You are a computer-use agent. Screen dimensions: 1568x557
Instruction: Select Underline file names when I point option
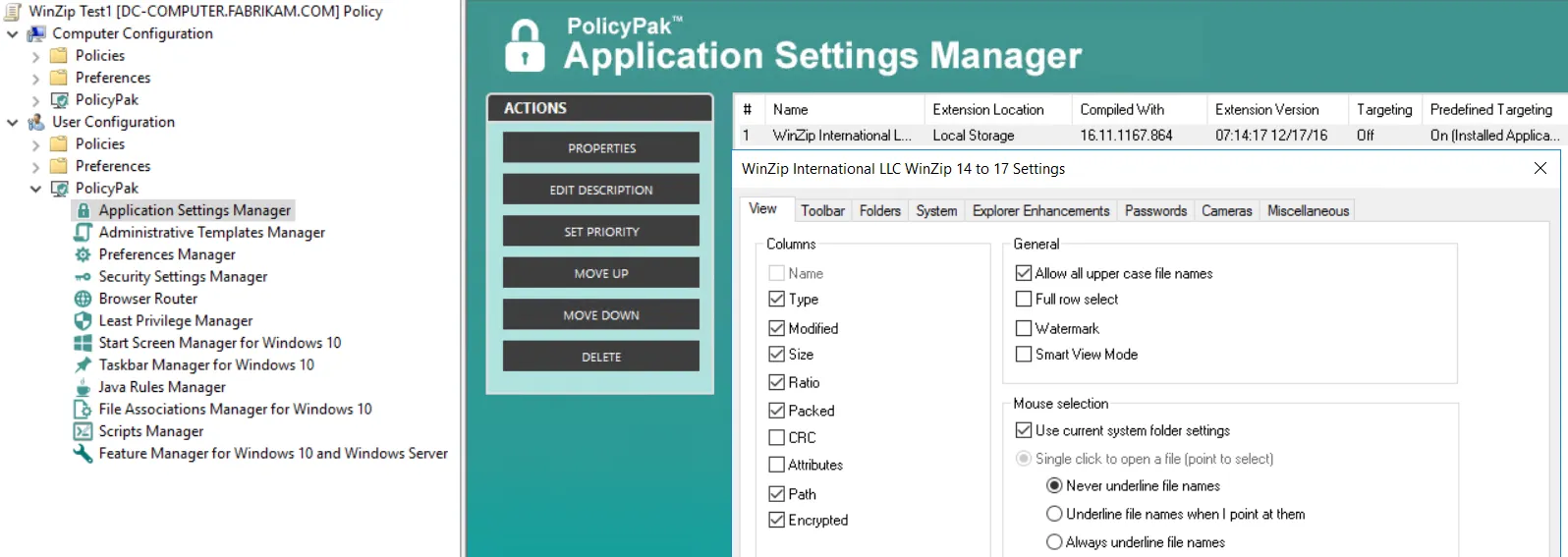[1054, 514]
